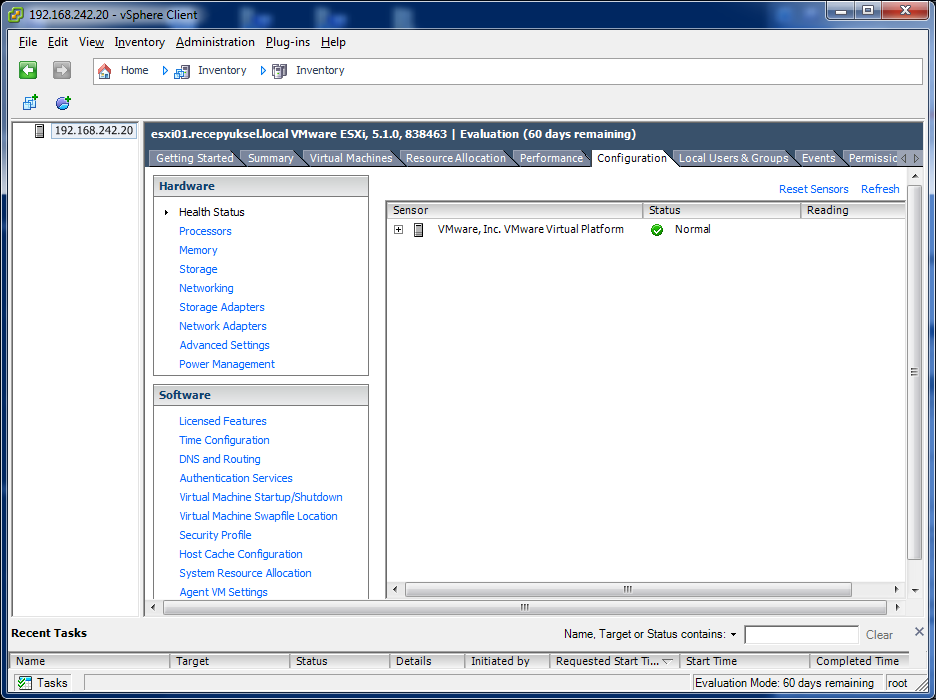
Task: Switch to the Getting Started tab
Action: click(x=195, y=158)
